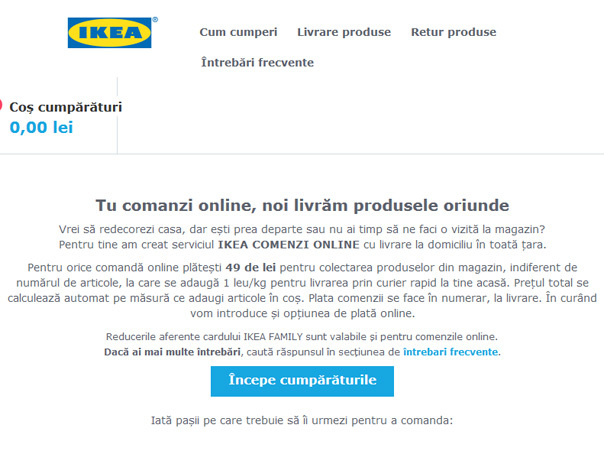Click the IKEA logo
This screenshot has width=604, height=454.
coord(109,33)
